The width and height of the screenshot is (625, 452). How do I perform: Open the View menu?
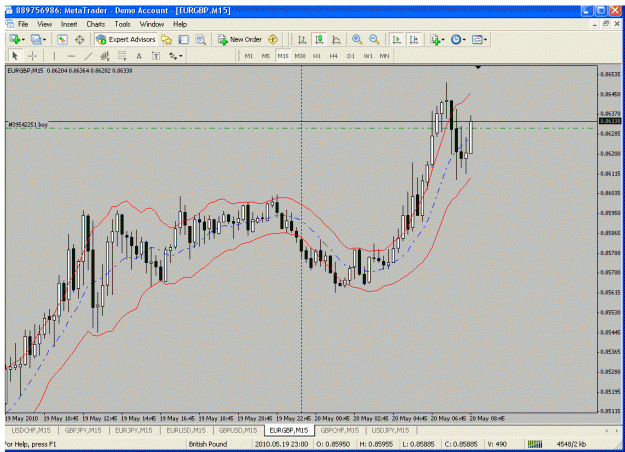pos(45,24)
